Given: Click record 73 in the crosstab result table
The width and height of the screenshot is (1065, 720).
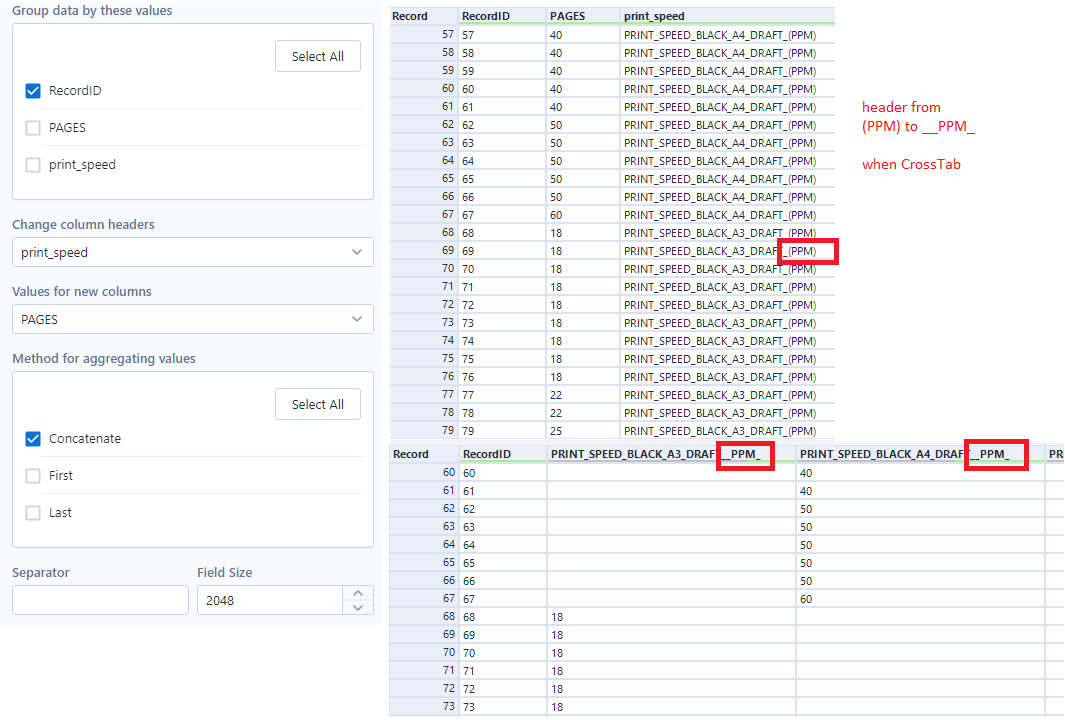Looking at the screenshot, I should [x=423, y=706].
